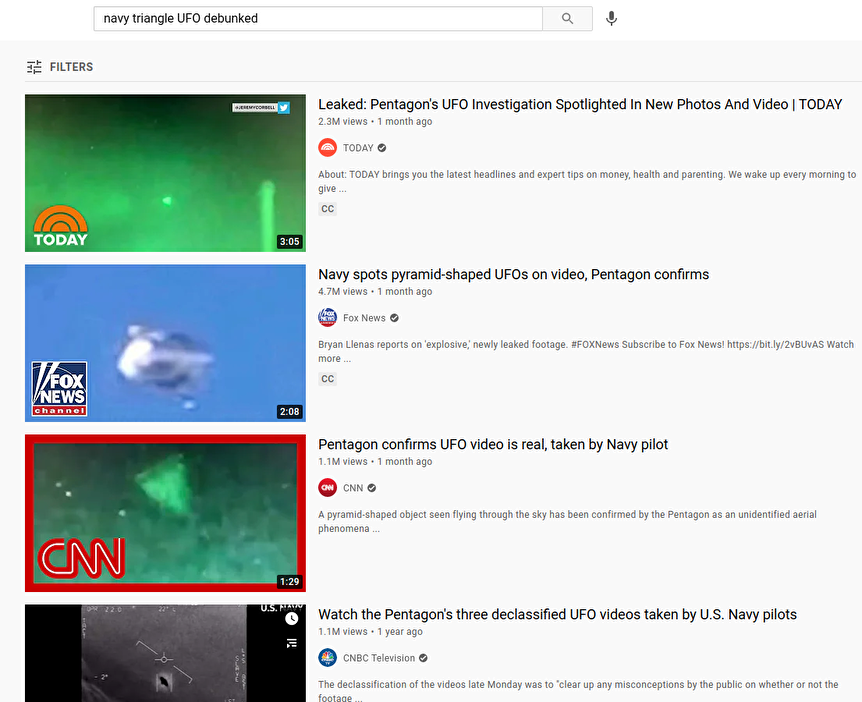Click the 3:05 duration badge
The width and height of the screenshot is (862, 702).
coord(290,241)
